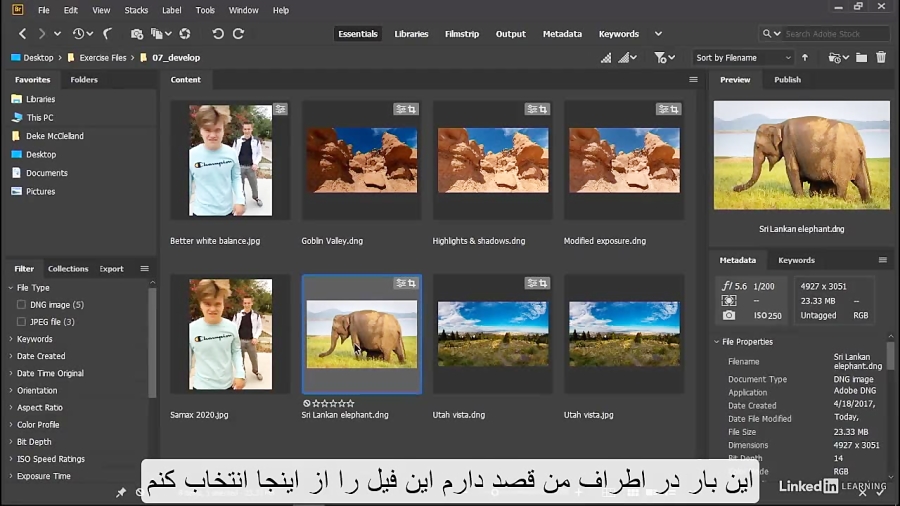The image size is (900, 506).
Task: Click Exercise Files in the path bar
Action: click(103, 58)
